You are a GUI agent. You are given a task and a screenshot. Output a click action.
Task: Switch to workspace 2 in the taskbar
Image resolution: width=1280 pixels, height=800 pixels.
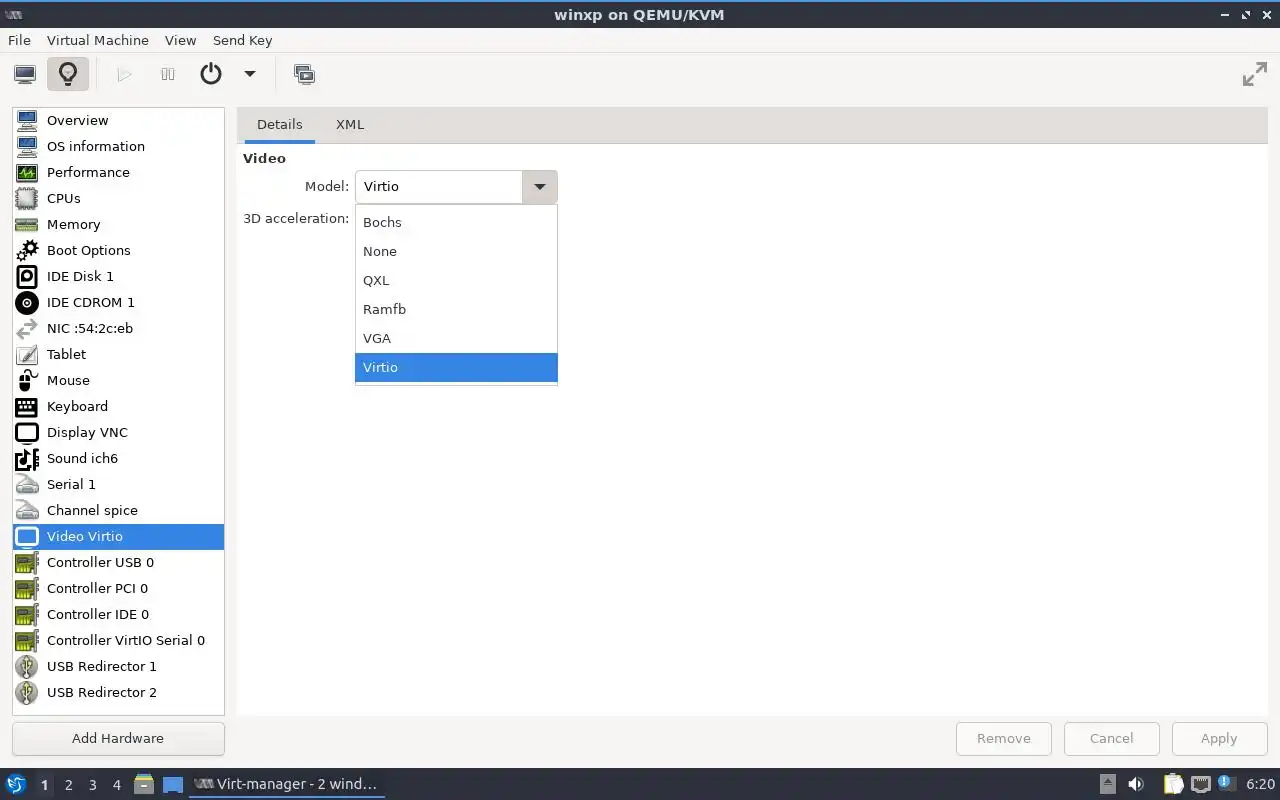click(x=69, y=785)
